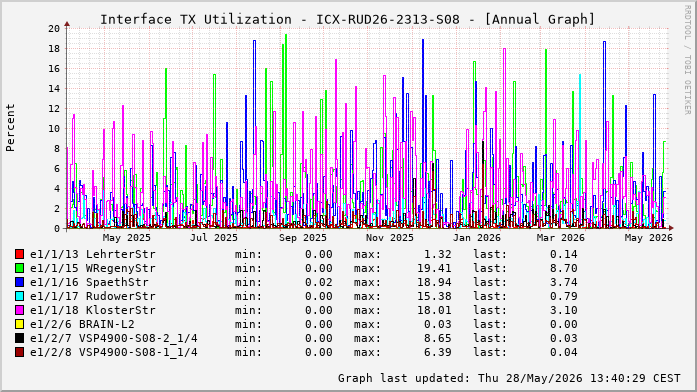
Task: Click the LehrterStr max value 1.32
Action: tap(438, 254)
